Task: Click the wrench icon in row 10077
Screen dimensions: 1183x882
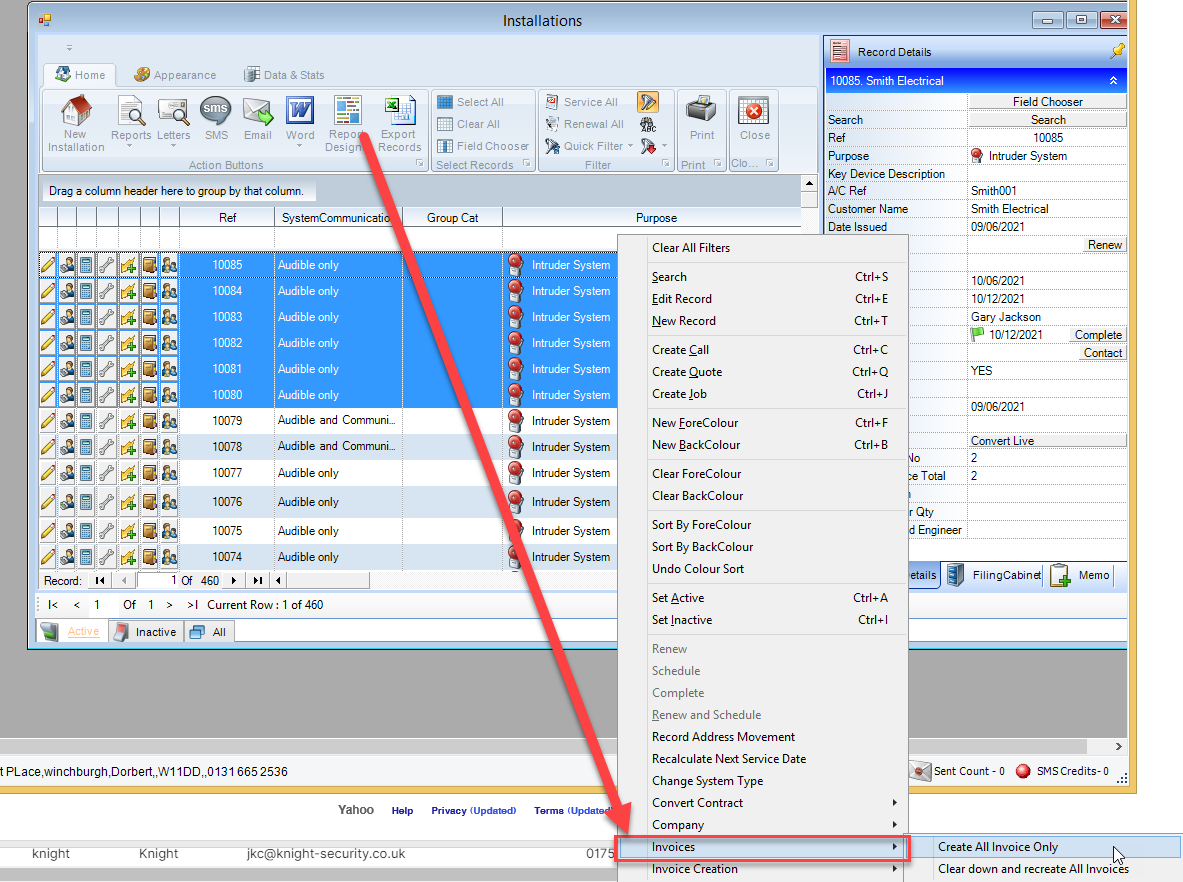Action: (x=107, y=473)
